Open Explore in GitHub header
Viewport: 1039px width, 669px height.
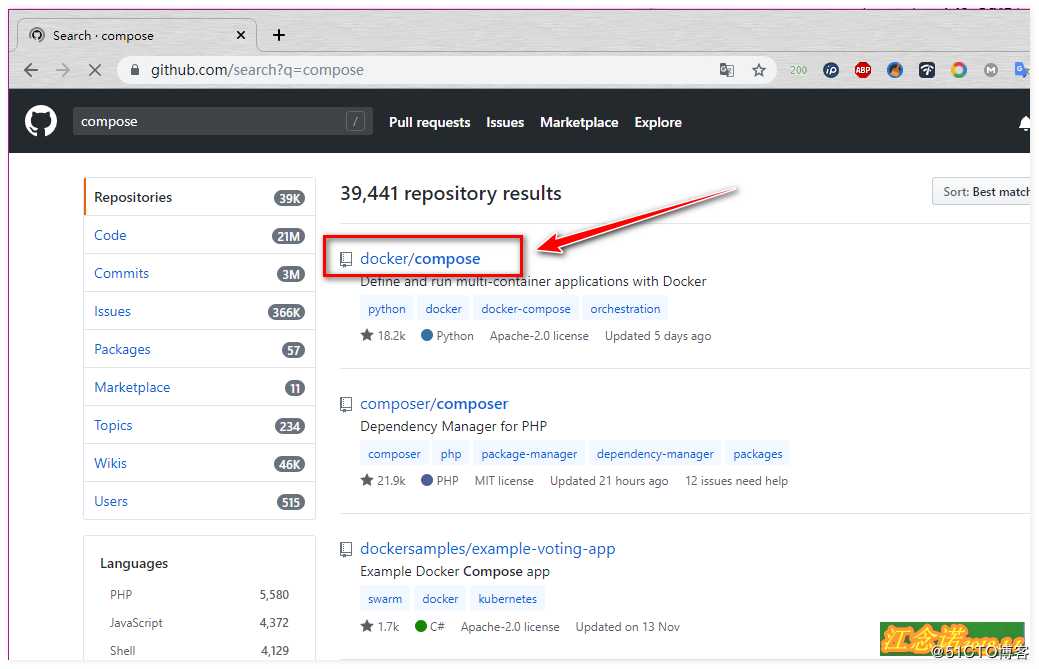click(658, 123)
